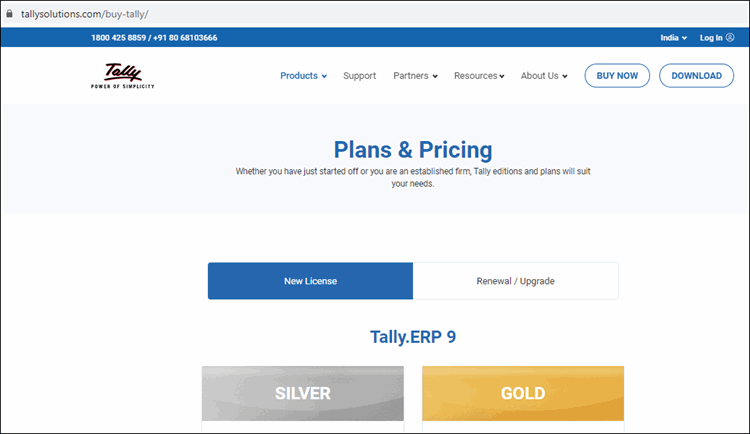Click the padlock icon in address bar
Screen dimensions: 750x434
pyautogui.click(x=9, y=13)
